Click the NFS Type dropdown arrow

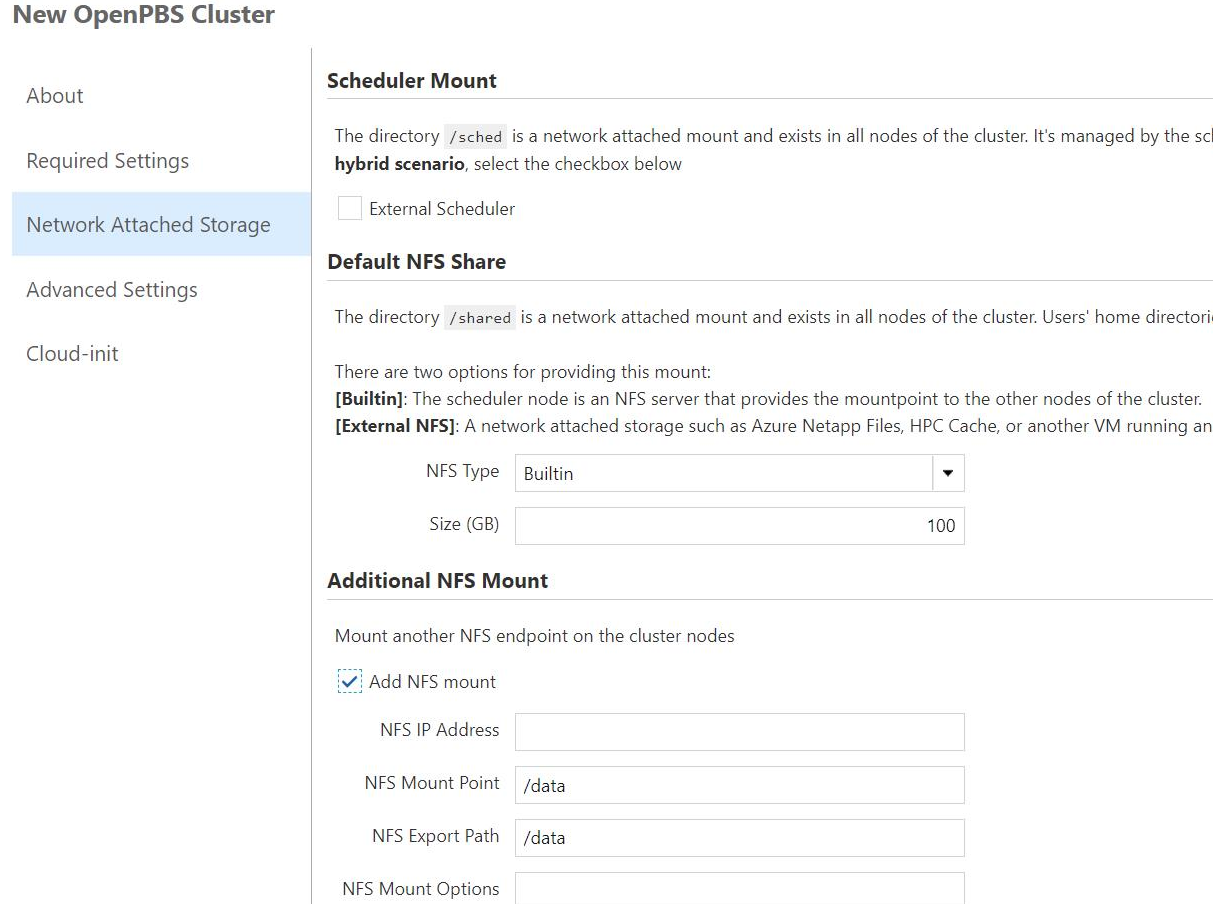[x=947, y=472]
